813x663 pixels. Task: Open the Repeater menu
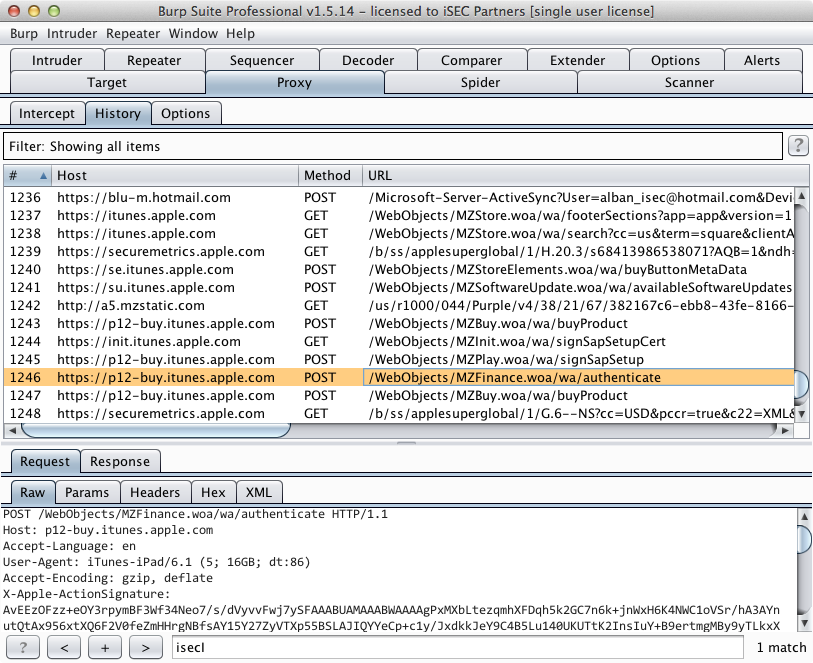coord(133,34)
